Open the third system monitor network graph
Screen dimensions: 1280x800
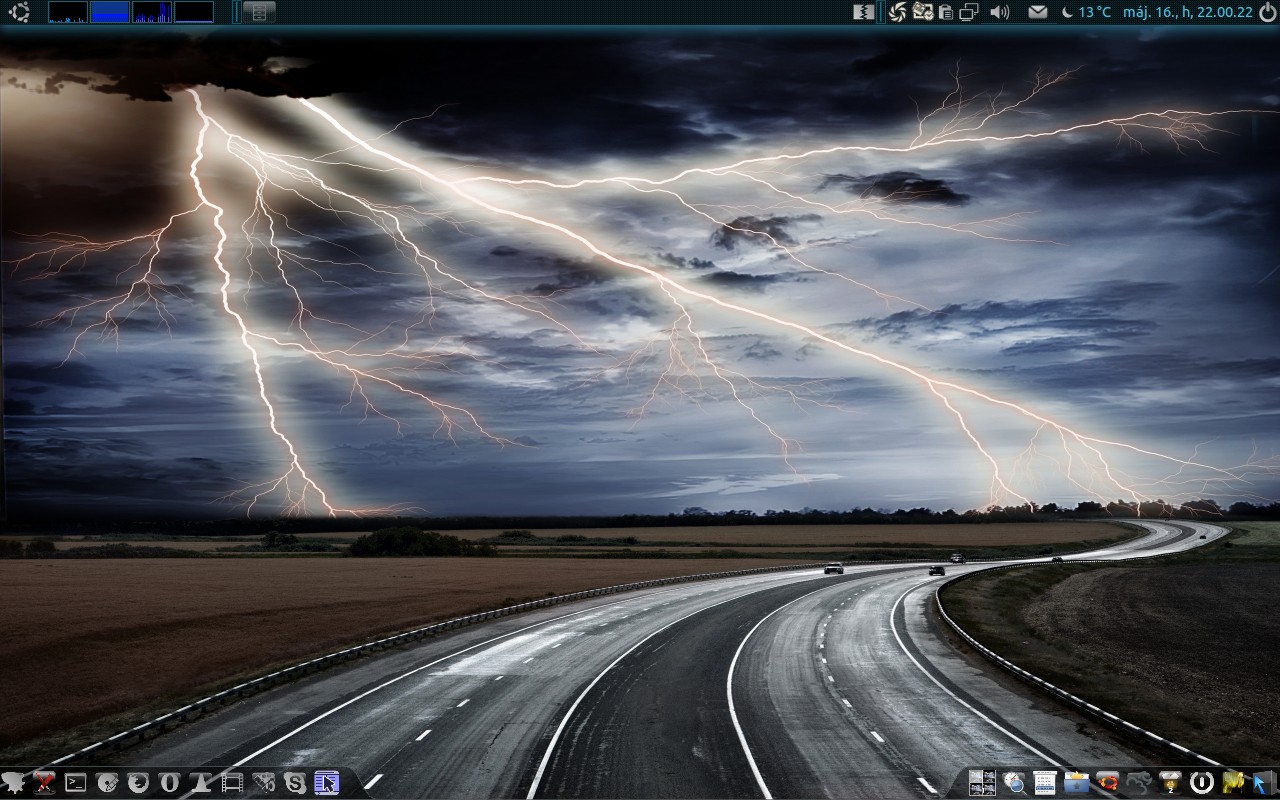tap(152, 12)
